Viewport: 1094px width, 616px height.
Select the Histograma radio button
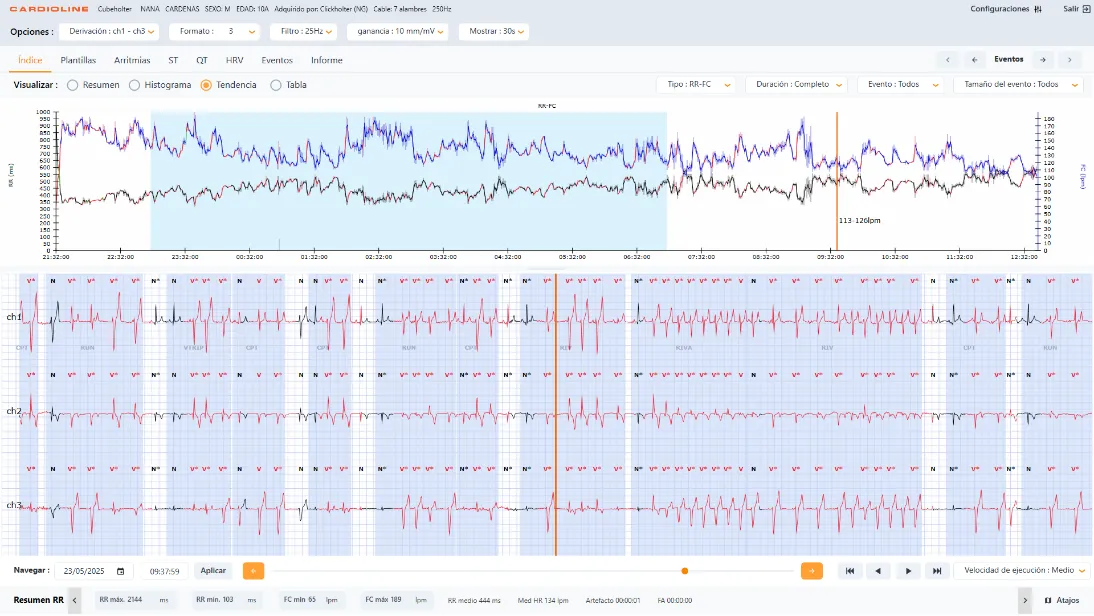click(x=135, y=85)
